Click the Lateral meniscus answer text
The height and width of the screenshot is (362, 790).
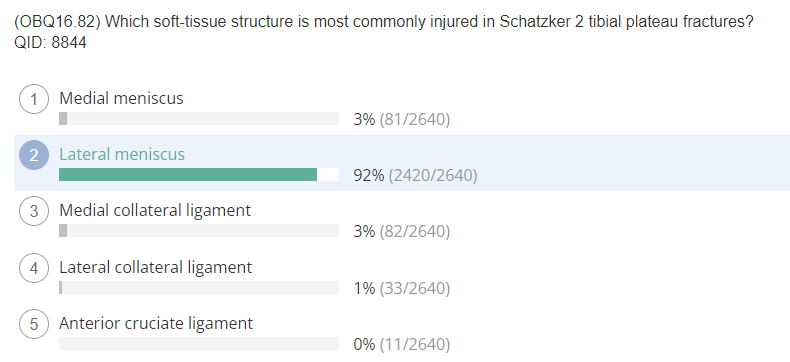tap(122, 154)
